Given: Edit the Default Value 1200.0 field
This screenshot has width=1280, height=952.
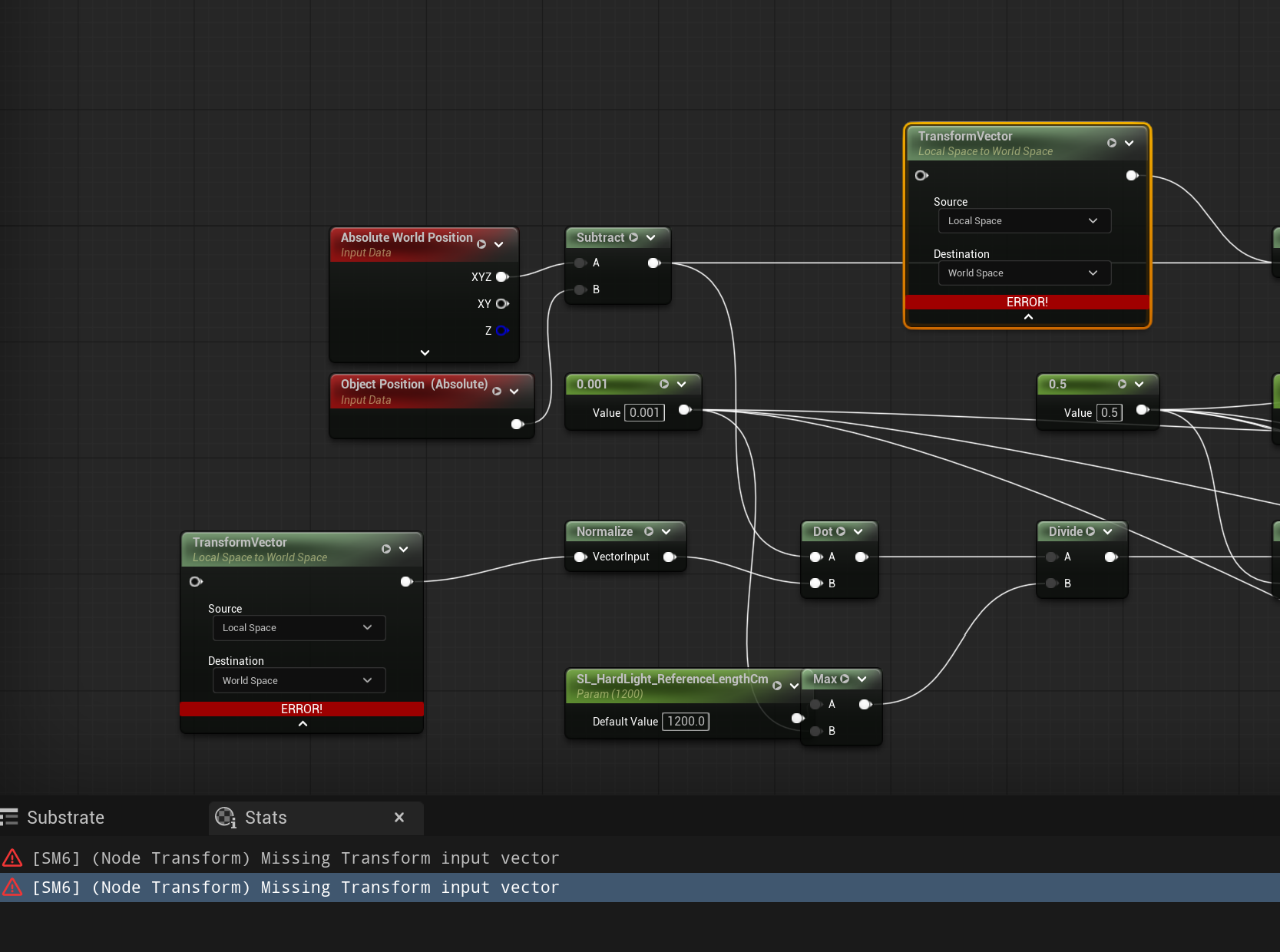Looking at the screenshot, I should (x=686, y=722).
